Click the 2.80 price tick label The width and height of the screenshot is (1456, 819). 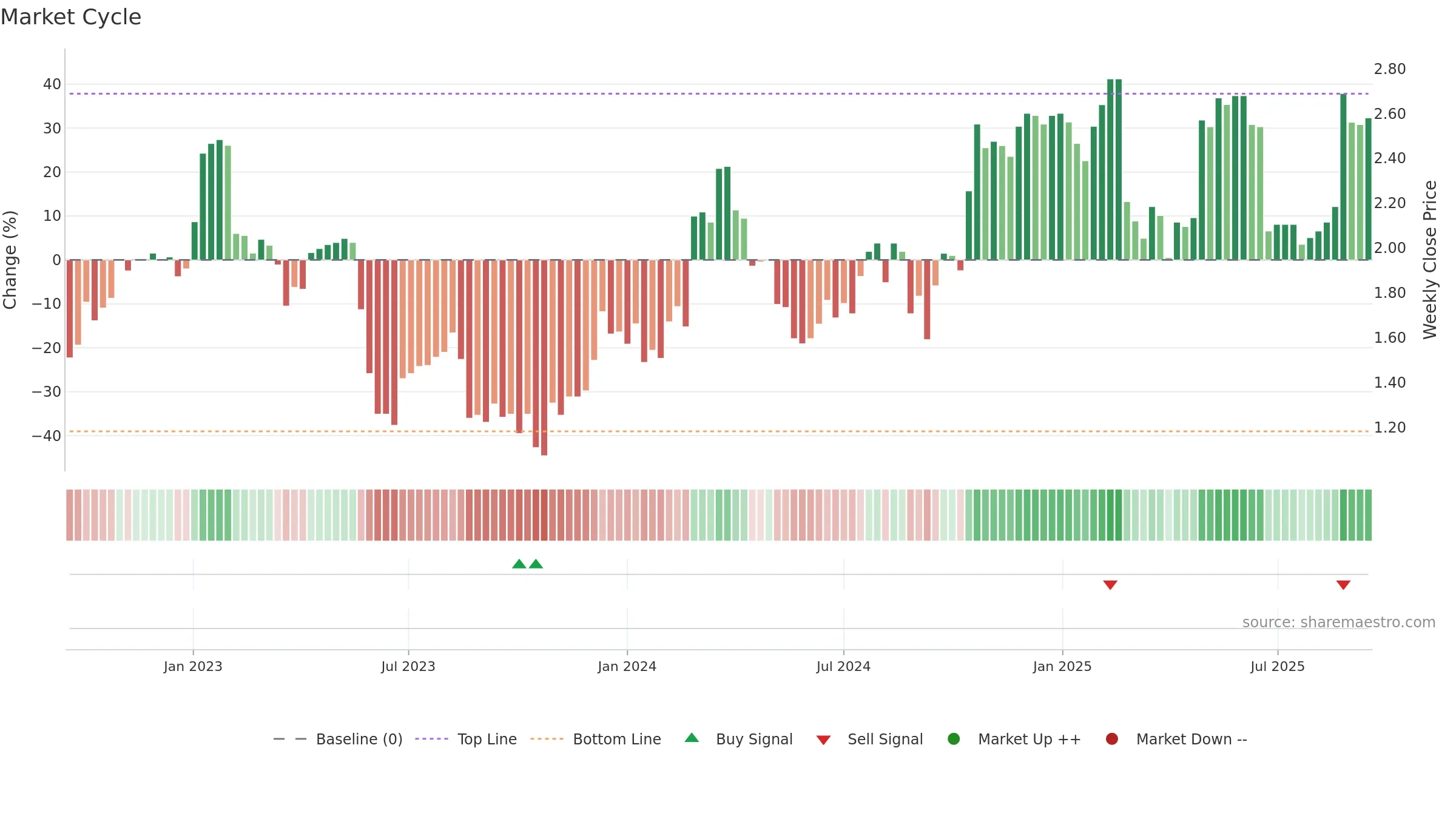[x=1390, y=69]
